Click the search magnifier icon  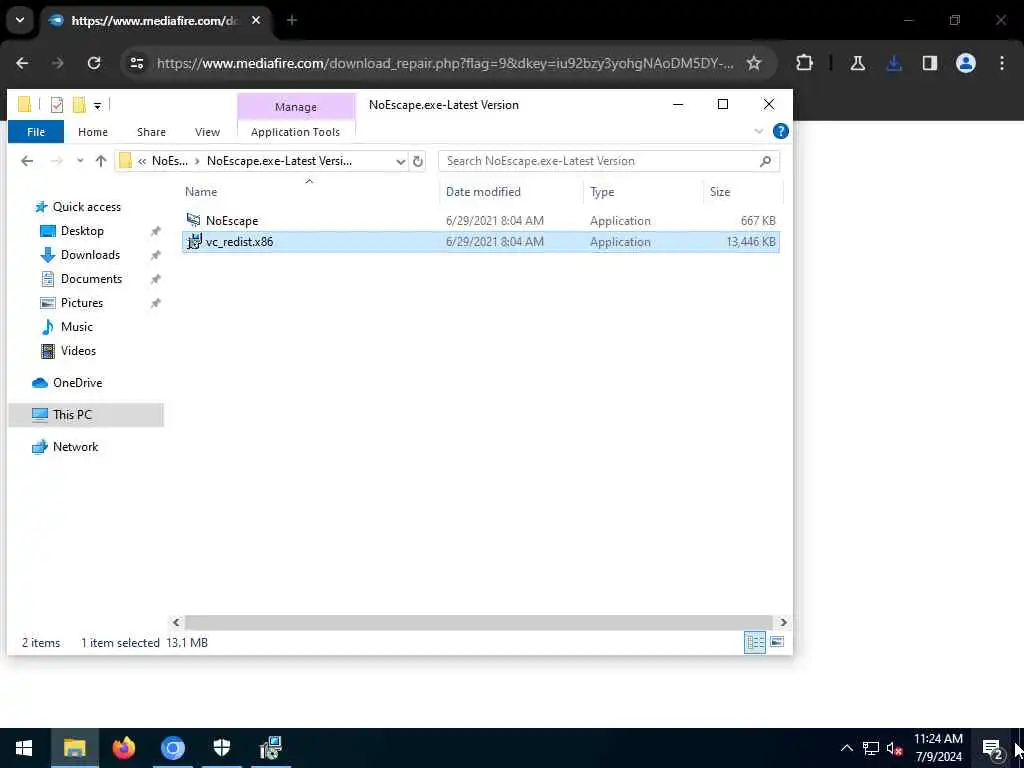(765, 161)
